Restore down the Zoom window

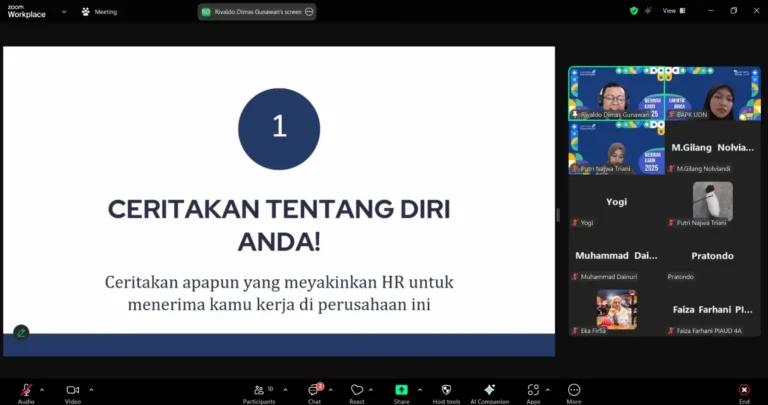pos(733,11)
